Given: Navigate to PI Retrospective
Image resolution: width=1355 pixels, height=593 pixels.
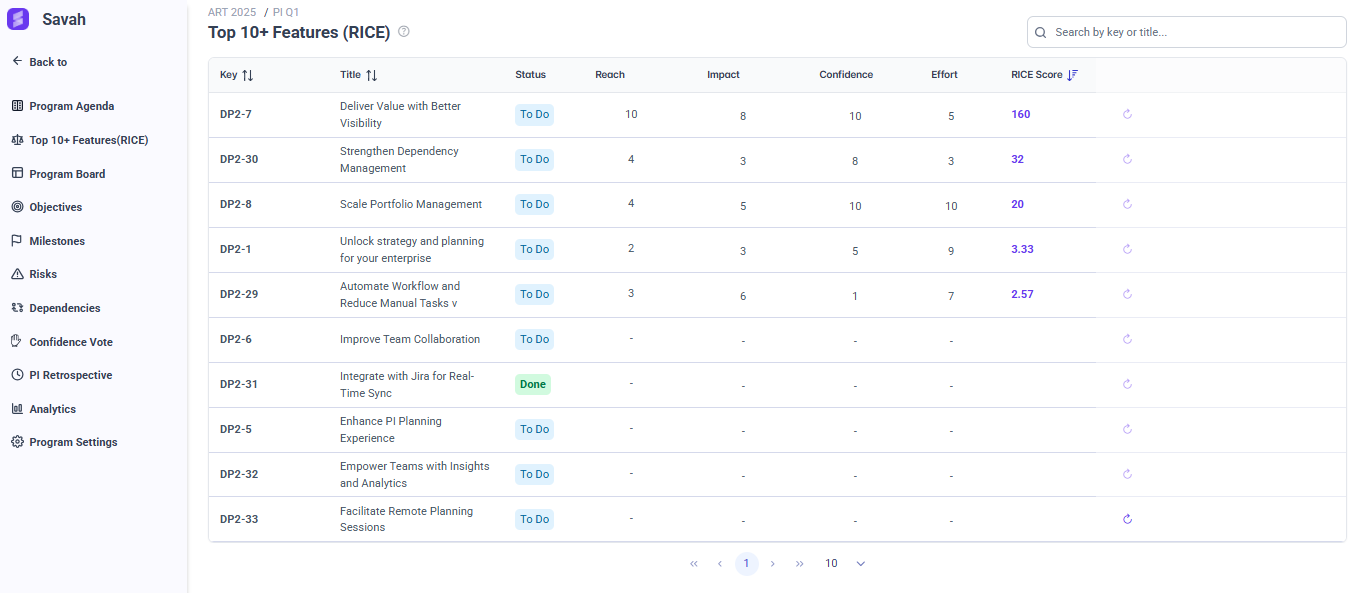Looking at the screenshot, I should [70, 375].
